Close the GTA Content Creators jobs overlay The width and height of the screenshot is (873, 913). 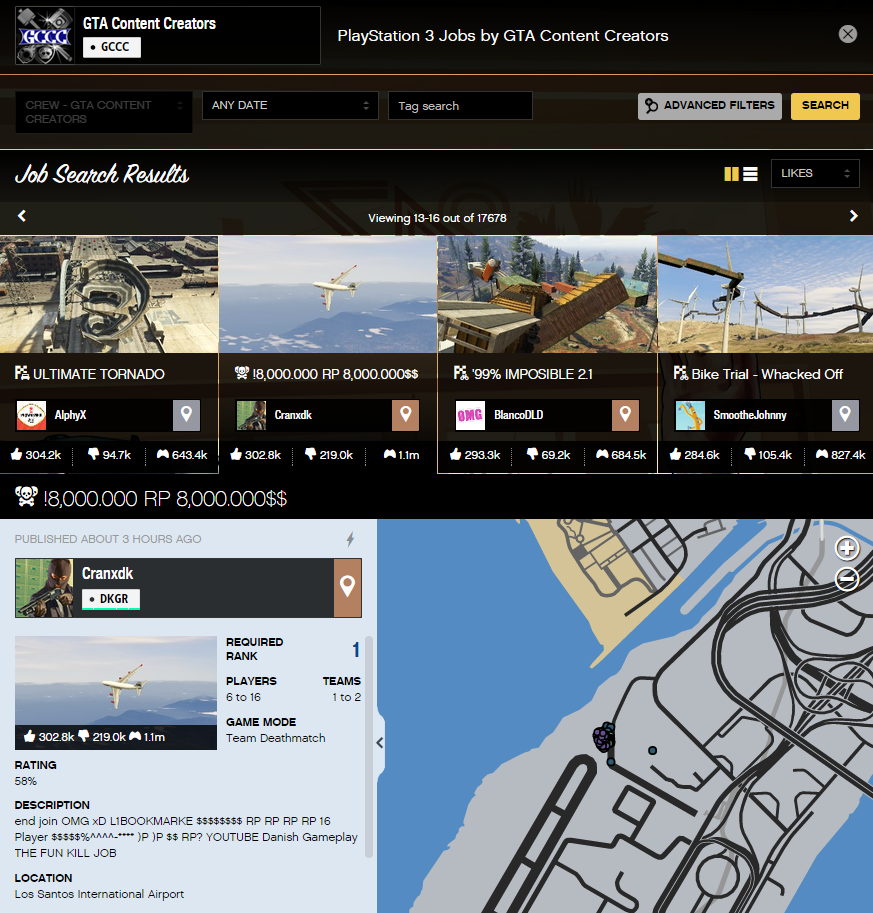pos(848,34)
